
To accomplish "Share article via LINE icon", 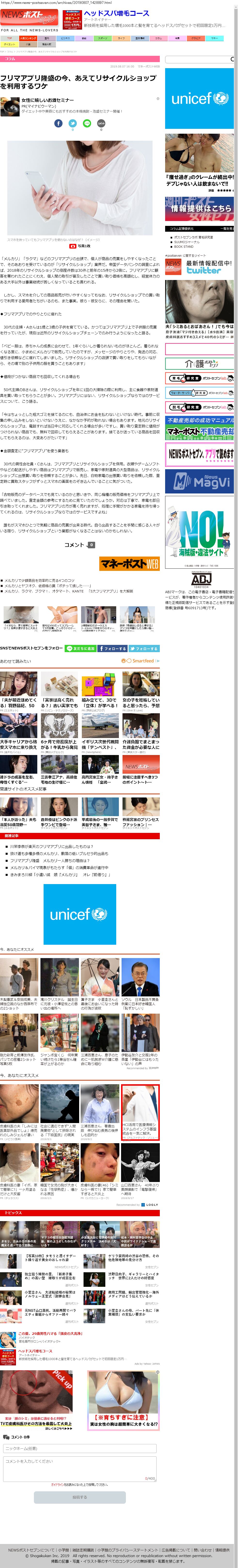I will coord(87,123).
